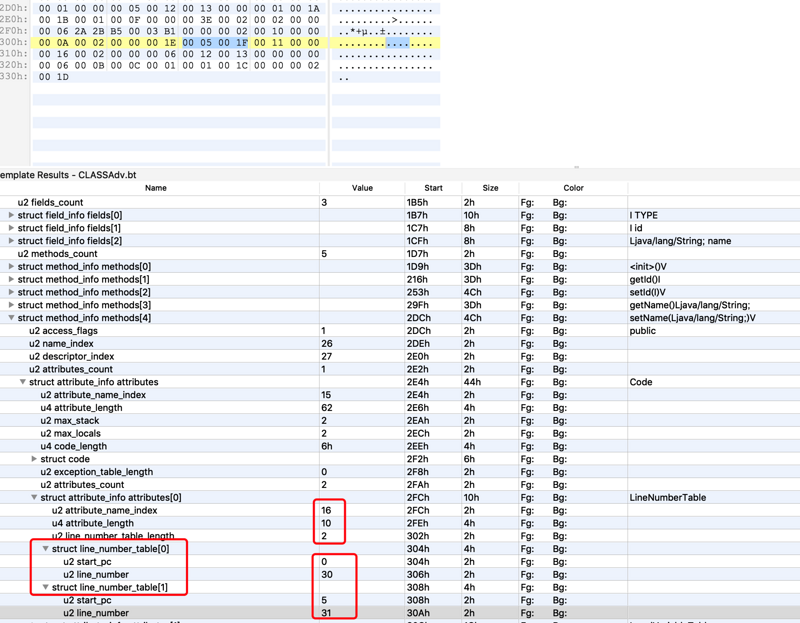
Task: Expand struct method_info methods[1] row
Action: pos(11,279)
